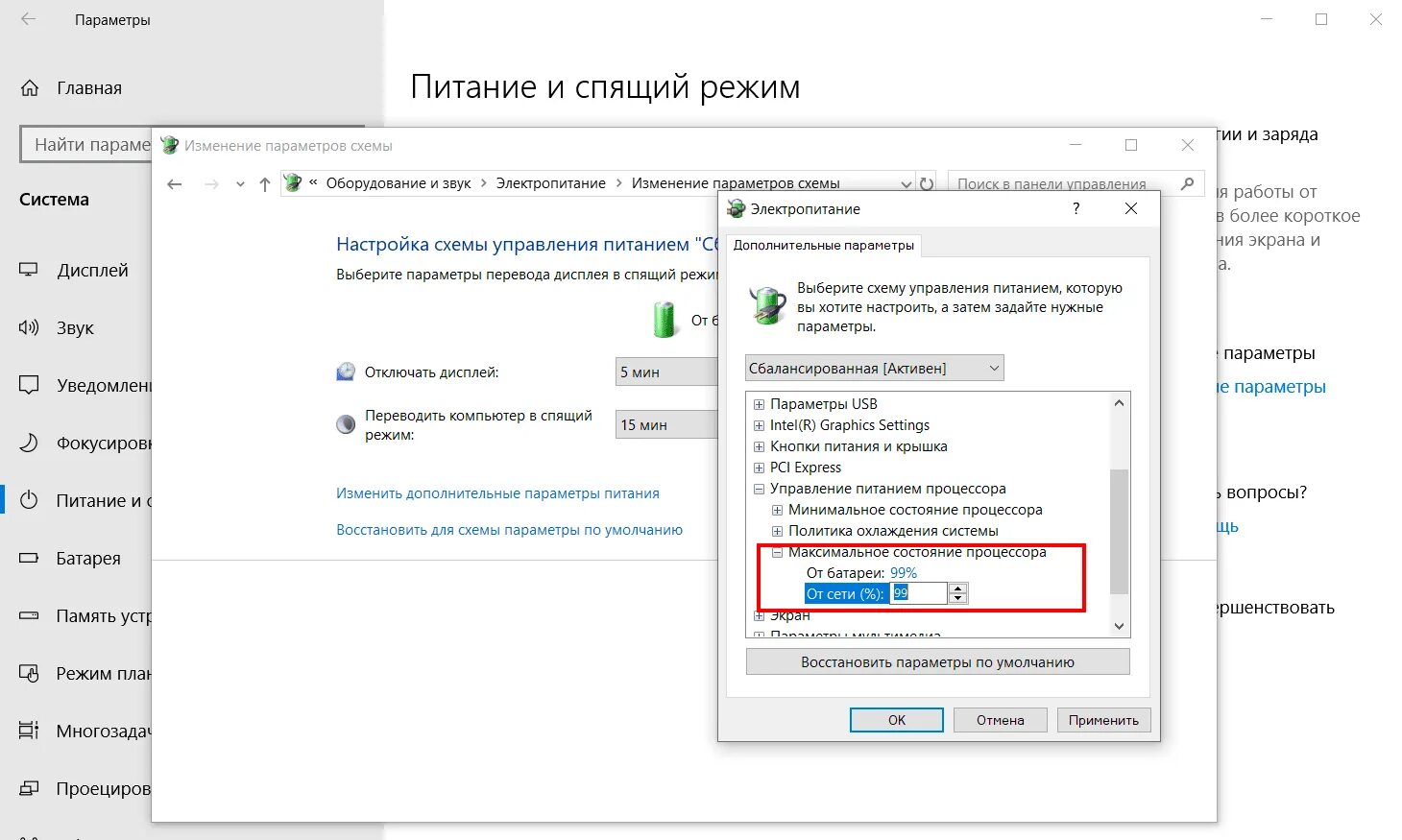Open Режим планшета settings page
This screenshot has width=1402, height=840.
click(85, 674)
